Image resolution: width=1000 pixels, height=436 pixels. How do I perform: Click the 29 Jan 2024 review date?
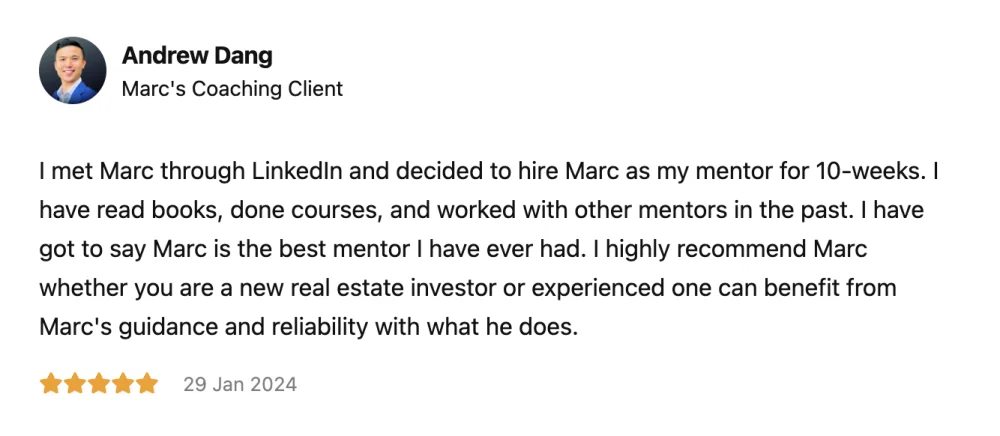point(240,384)
